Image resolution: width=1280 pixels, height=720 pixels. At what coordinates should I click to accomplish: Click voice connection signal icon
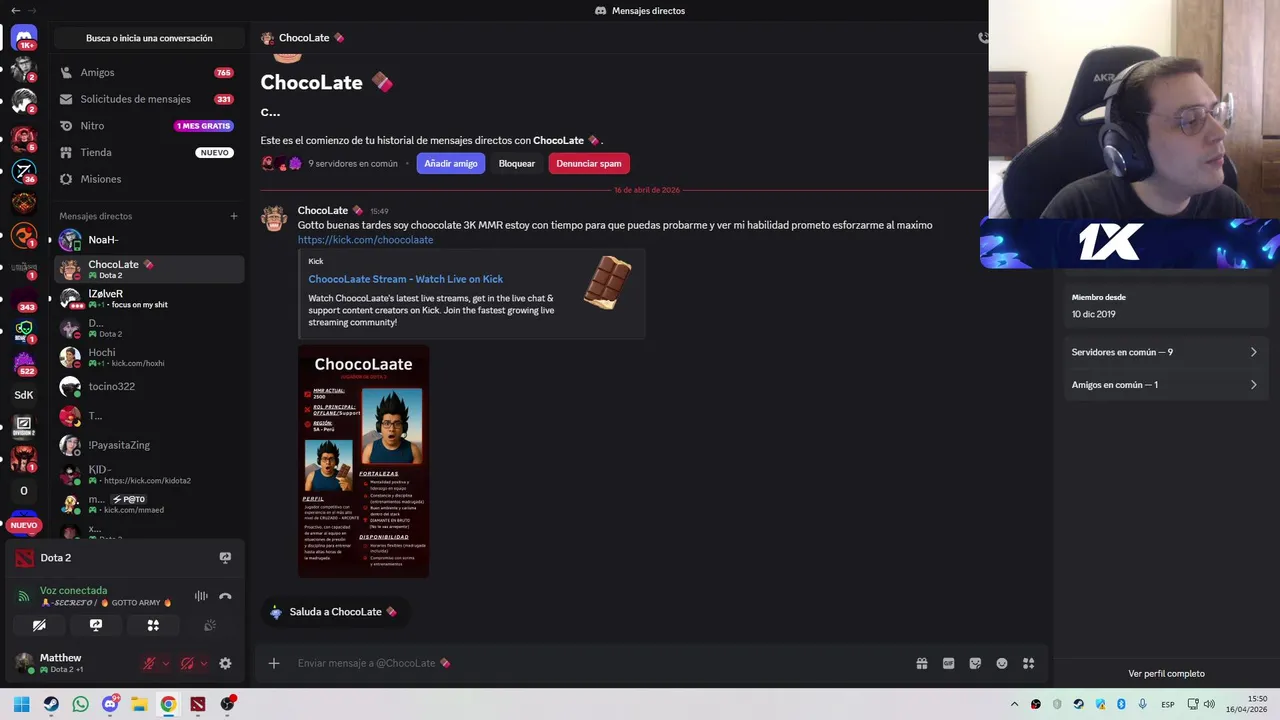(x=24, y=596)
